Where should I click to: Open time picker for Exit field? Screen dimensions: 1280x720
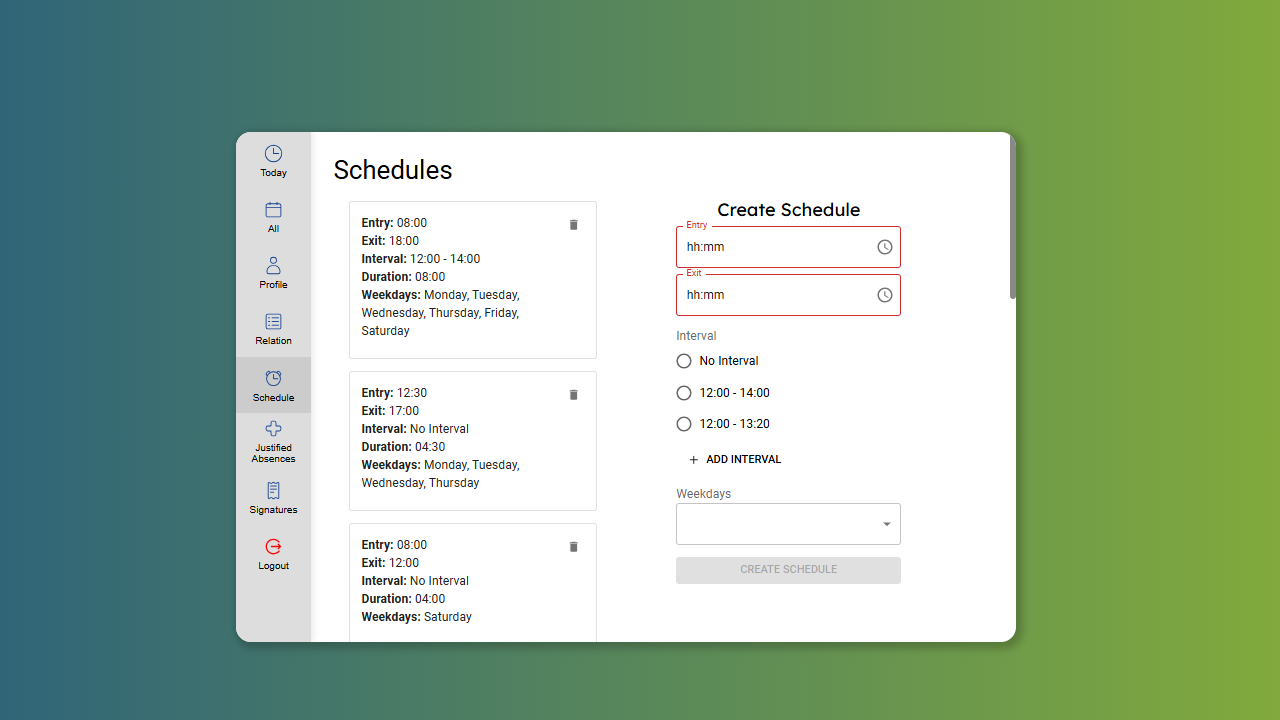click(885, 295)
